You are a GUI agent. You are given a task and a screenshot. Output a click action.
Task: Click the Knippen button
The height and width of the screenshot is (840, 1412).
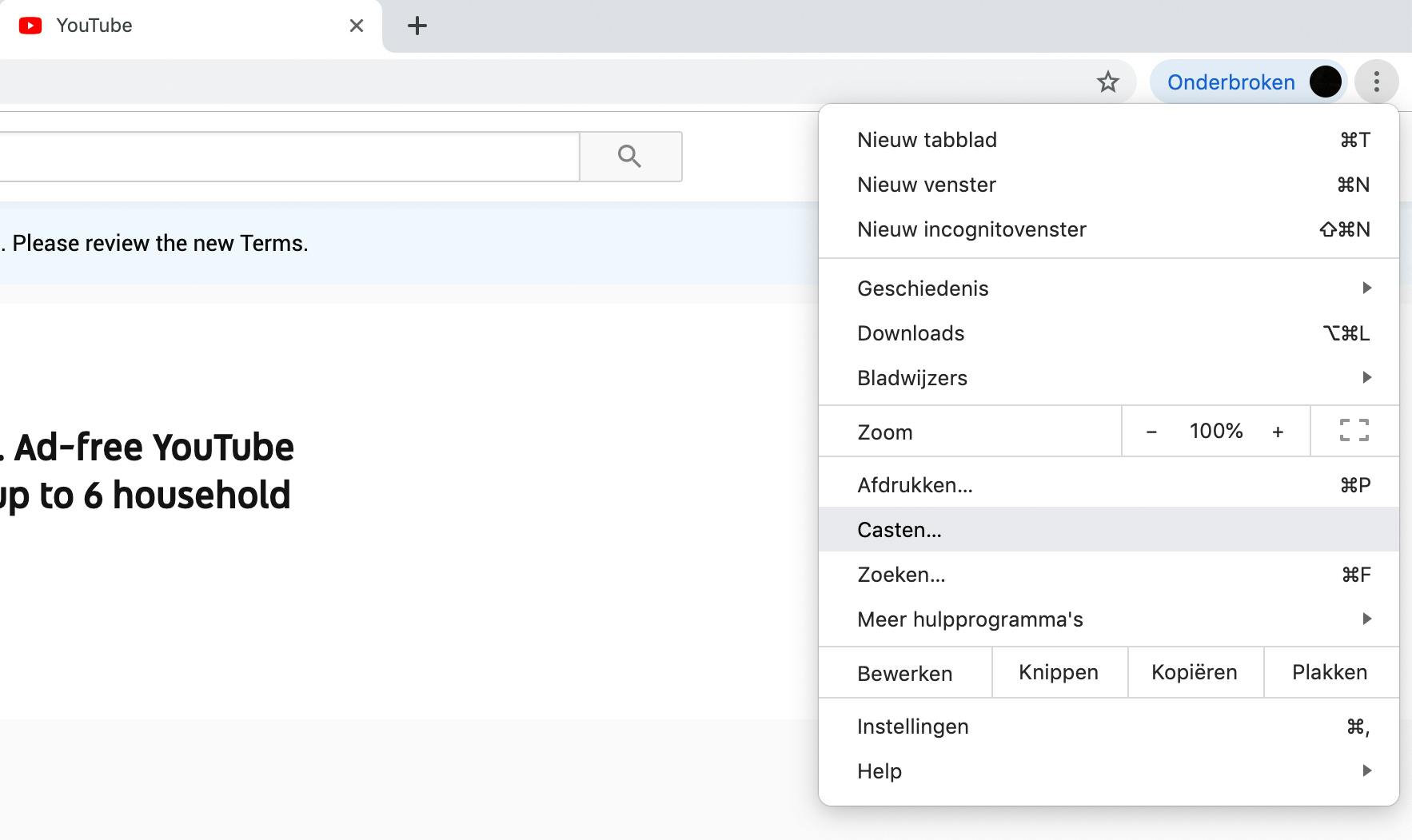[x=1059, y=672]
